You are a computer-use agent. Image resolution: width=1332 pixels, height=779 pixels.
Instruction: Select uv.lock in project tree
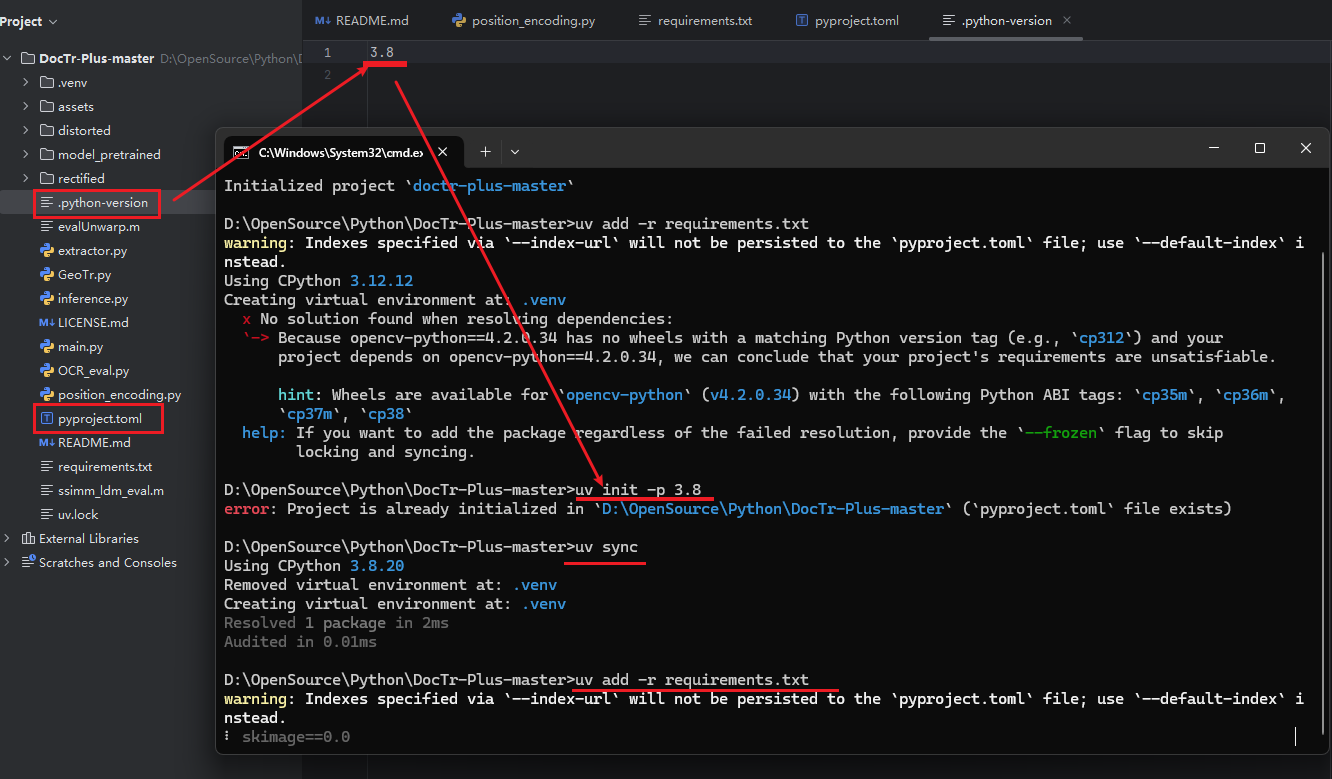coord(78,514)
